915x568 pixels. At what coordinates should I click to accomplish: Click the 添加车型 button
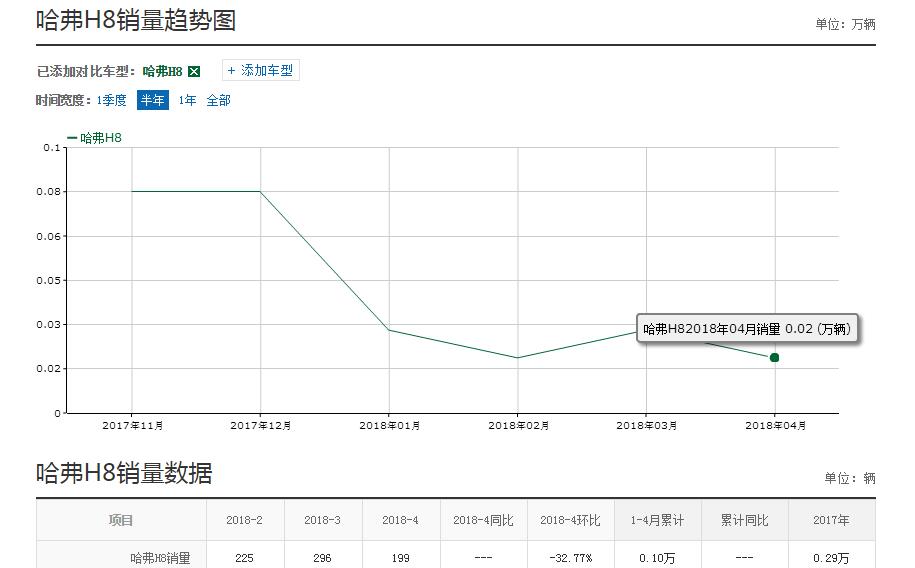point(261,71)
